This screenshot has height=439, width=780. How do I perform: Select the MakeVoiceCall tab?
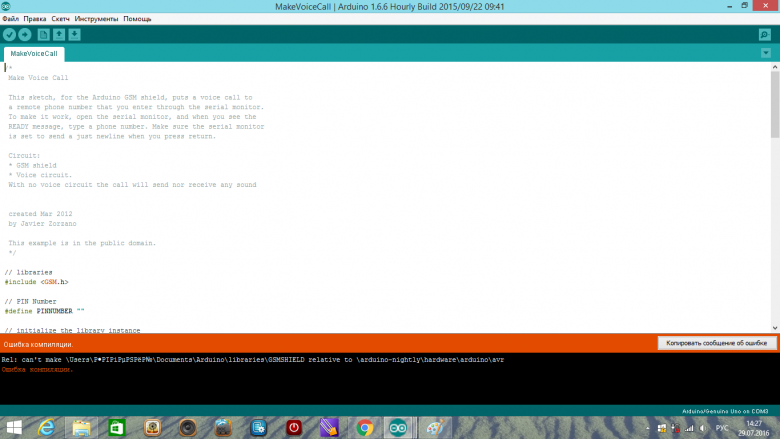click(34, 54)
